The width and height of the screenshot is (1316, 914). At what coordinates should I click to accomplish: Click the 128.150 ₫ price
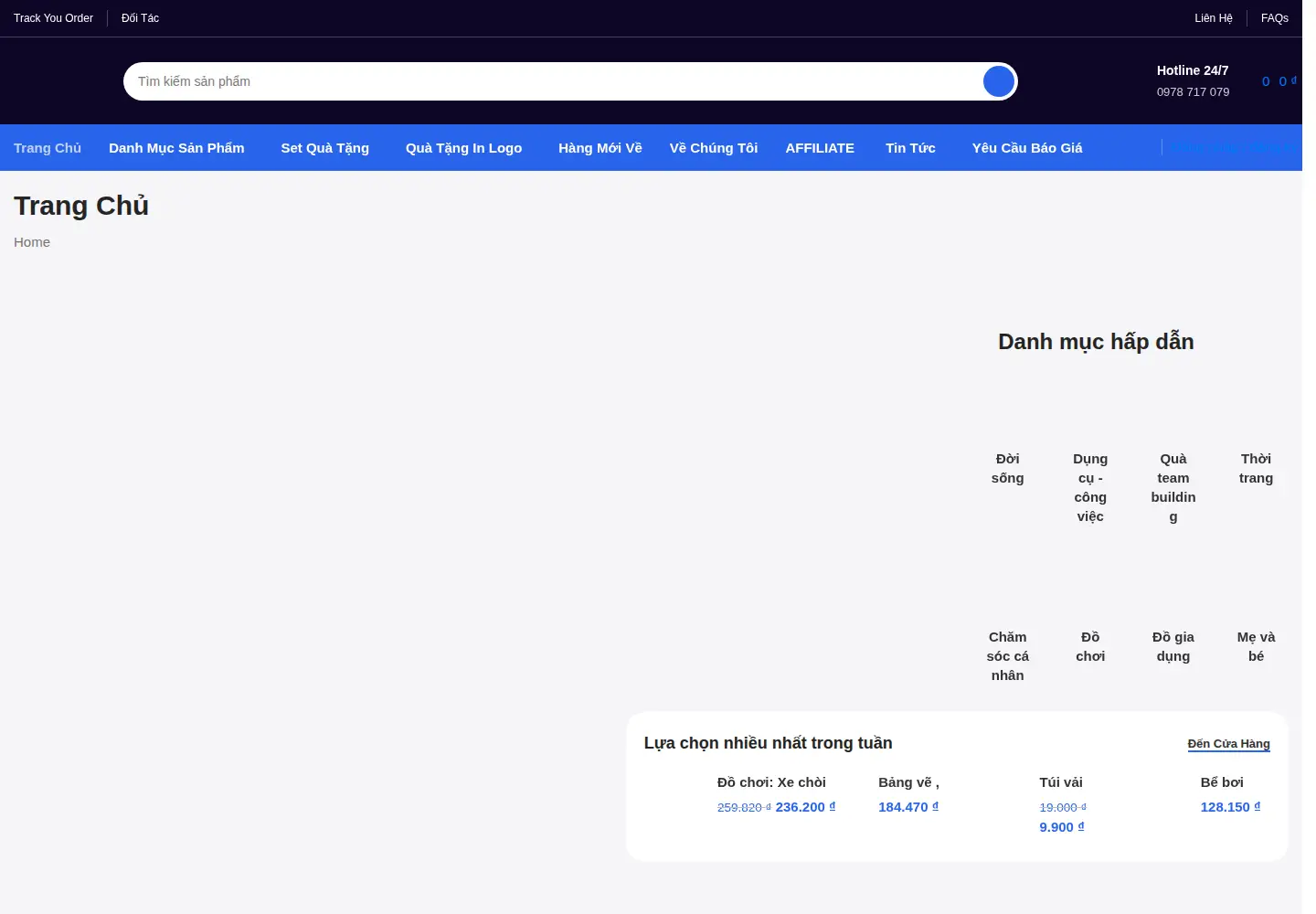pos(1230,807)
